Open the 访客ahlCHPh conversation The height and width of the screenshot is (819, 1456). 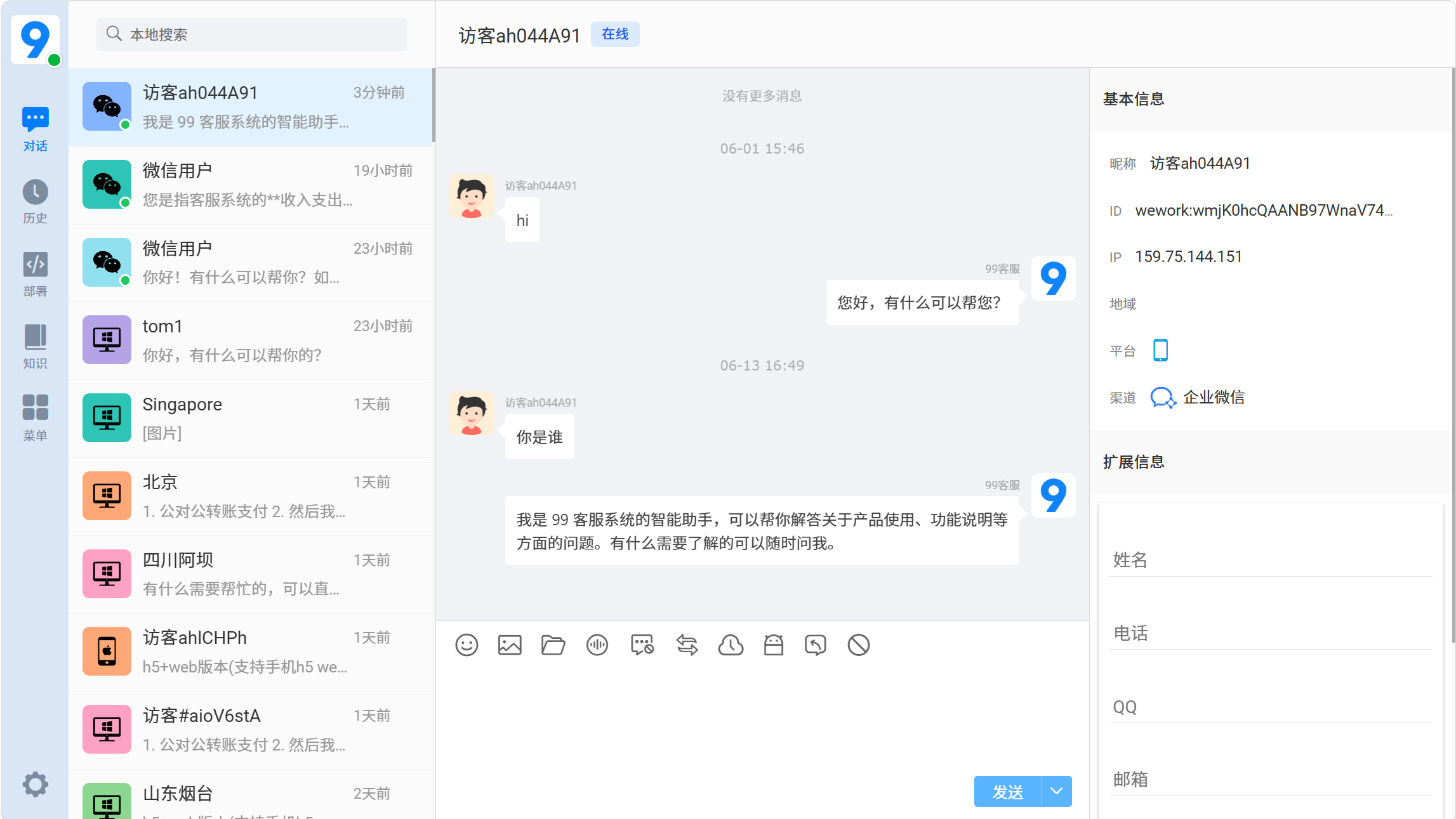tap(251, 652)
